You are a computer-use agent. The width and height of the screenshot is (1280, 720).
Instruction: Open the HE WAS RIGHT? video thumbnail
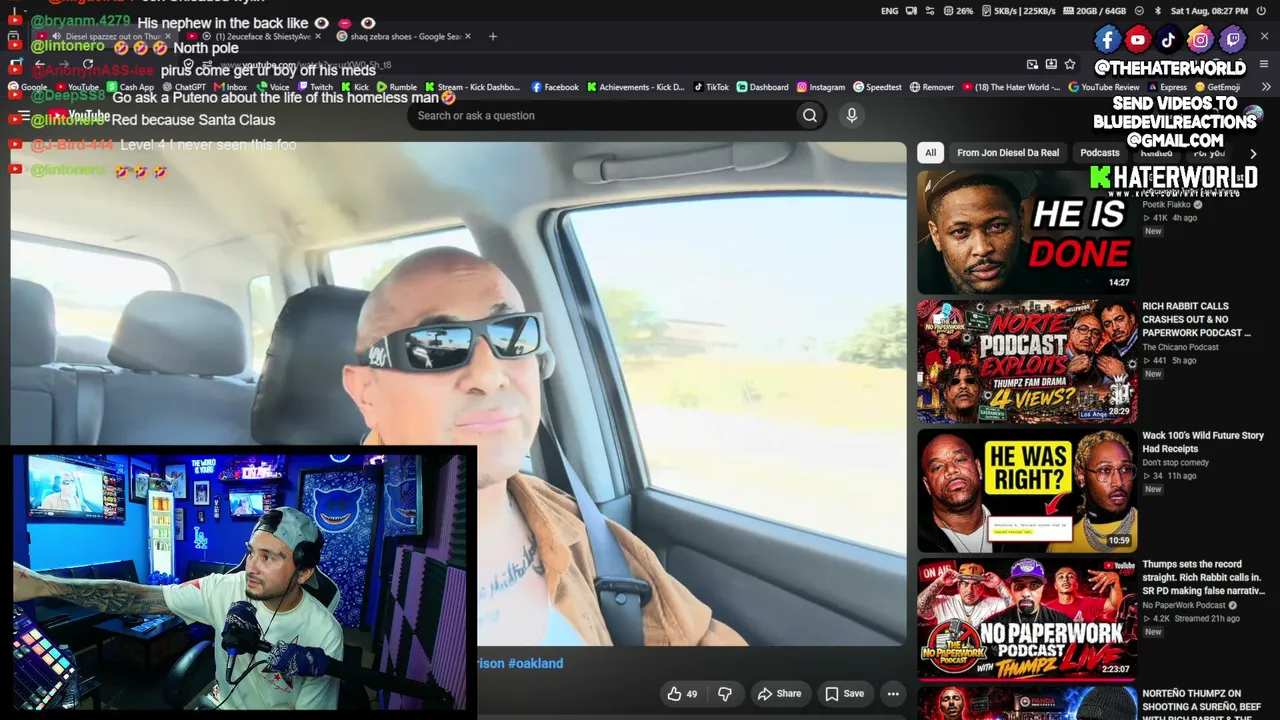1026,490
